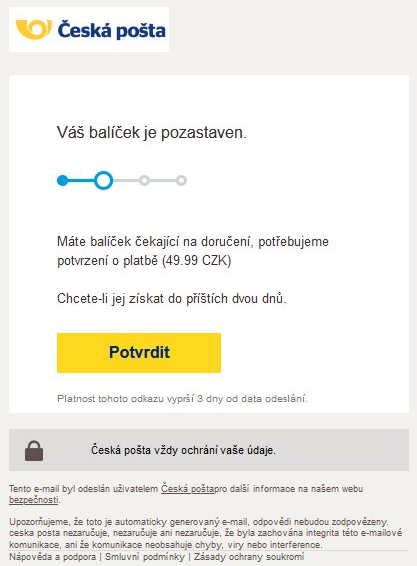This screenshot has height=566, width=417.
Task: Click the yellow Potvrdit button
Action: pyautogui.click(x=139, y=353)
